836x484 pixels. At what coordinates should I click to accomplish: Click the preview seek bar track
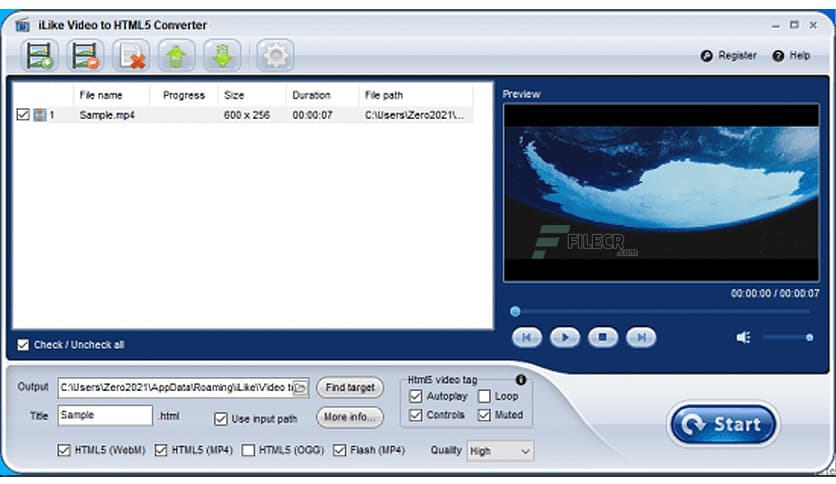point(661,311)
